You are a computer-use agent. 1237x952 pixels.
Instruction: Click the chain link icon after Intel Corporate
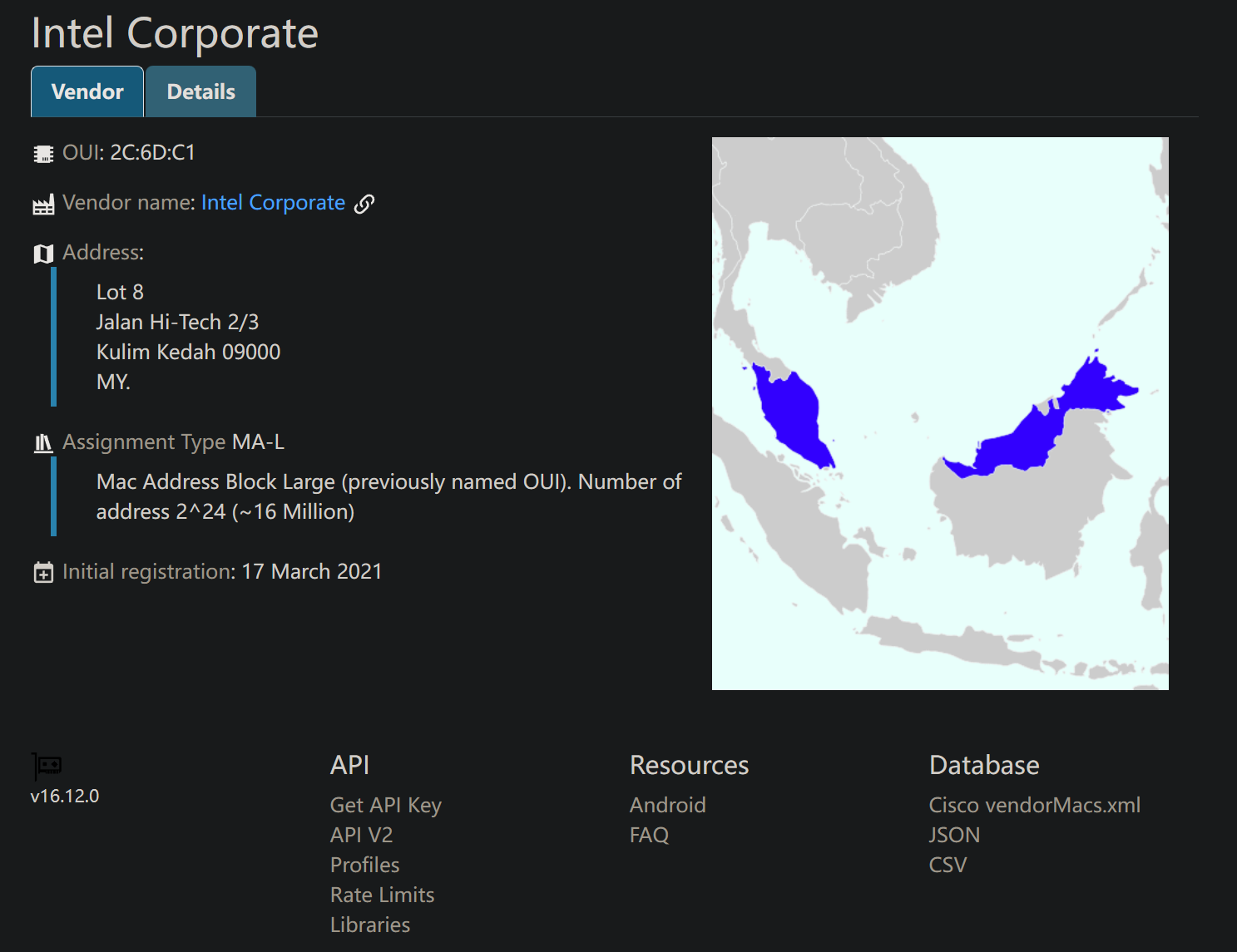coord(364,204)
